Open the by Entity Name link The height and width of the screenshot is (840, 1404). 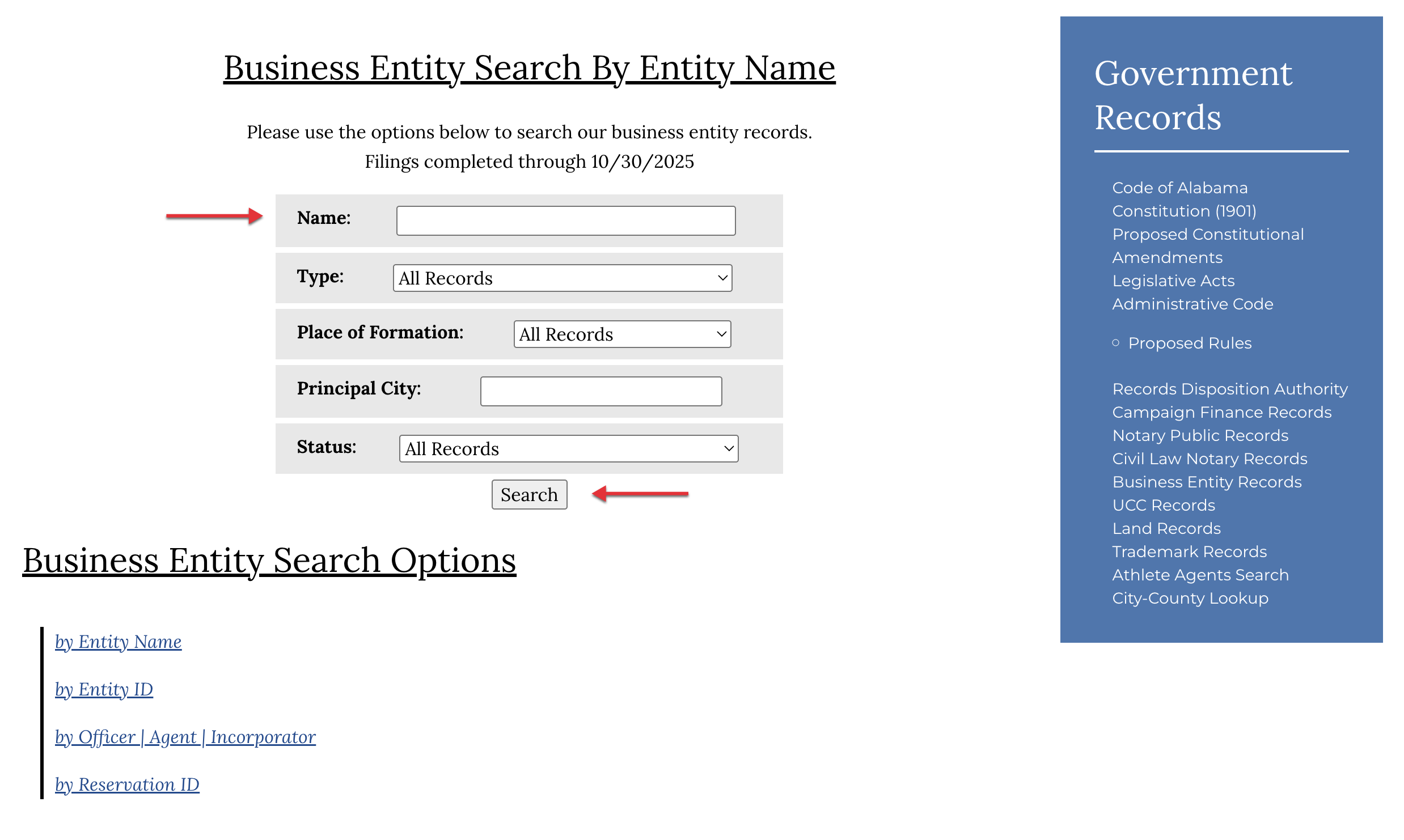coord(118,642)
